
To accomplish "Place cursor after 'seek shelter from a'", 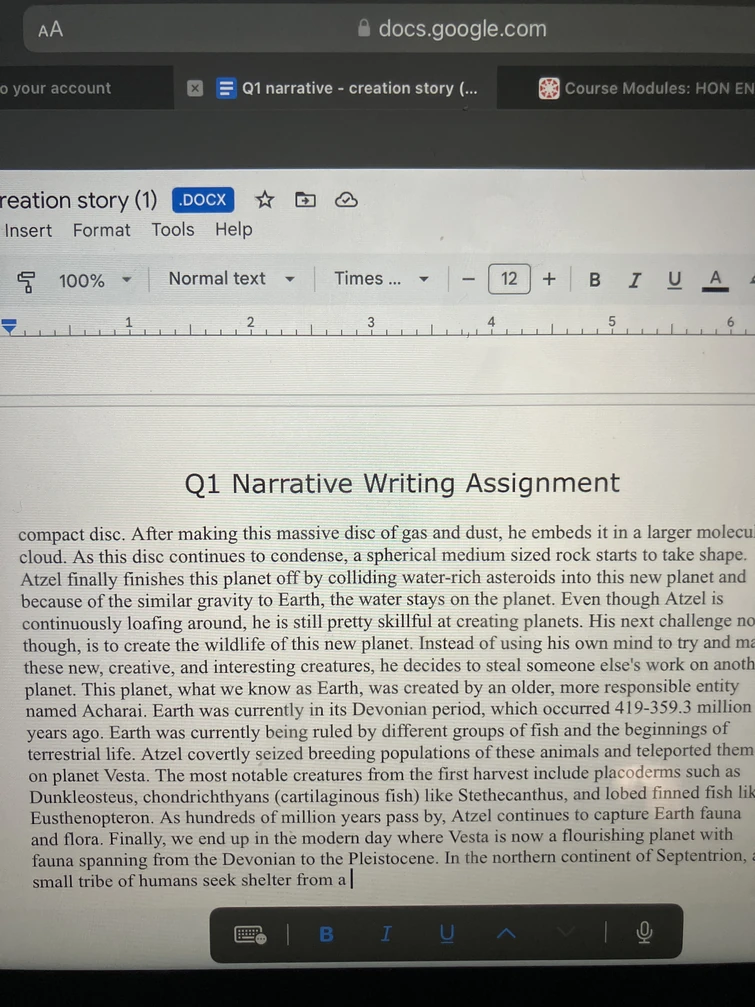I will (x=350, y=880).
